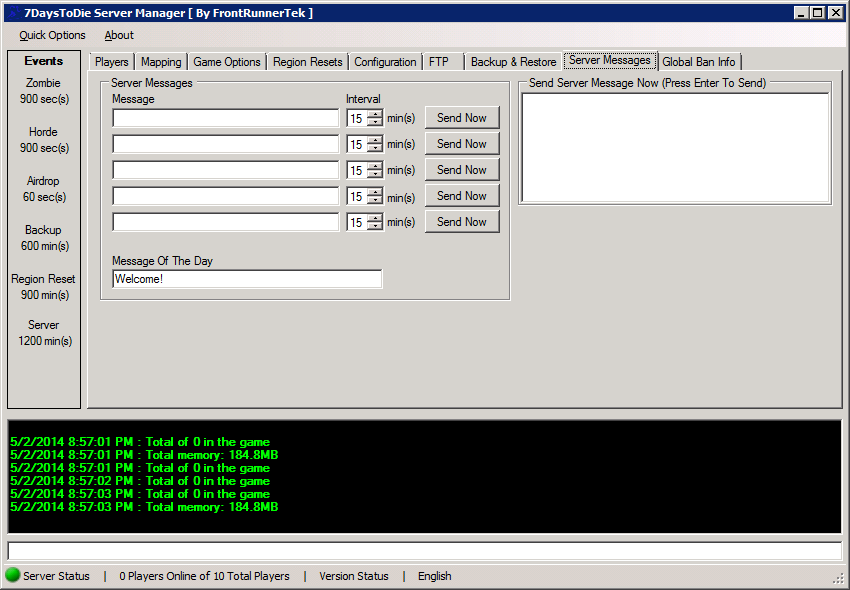Click the fifth message text field
The image size is (850, 590).
click(x=226, y=222)
